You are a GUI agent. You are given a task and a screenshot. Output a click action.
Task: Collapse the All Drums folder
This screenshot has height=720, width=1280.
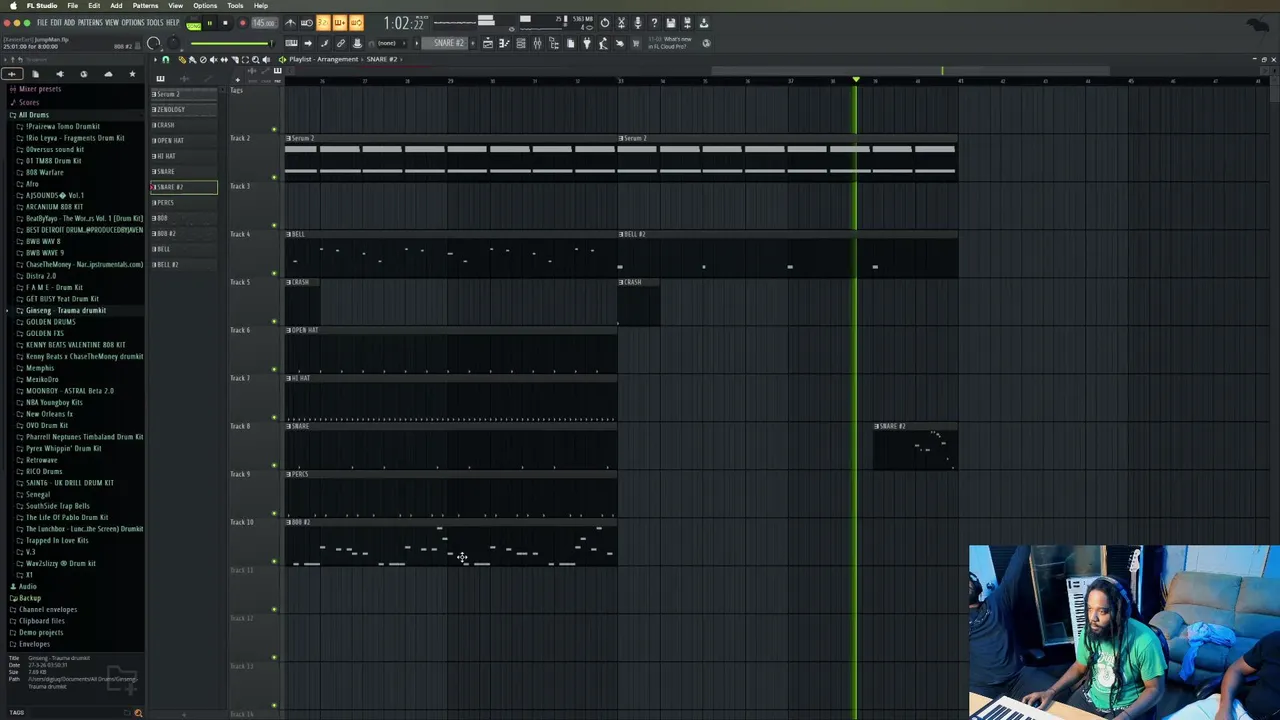pyautogui.click(x=33, y=115)
